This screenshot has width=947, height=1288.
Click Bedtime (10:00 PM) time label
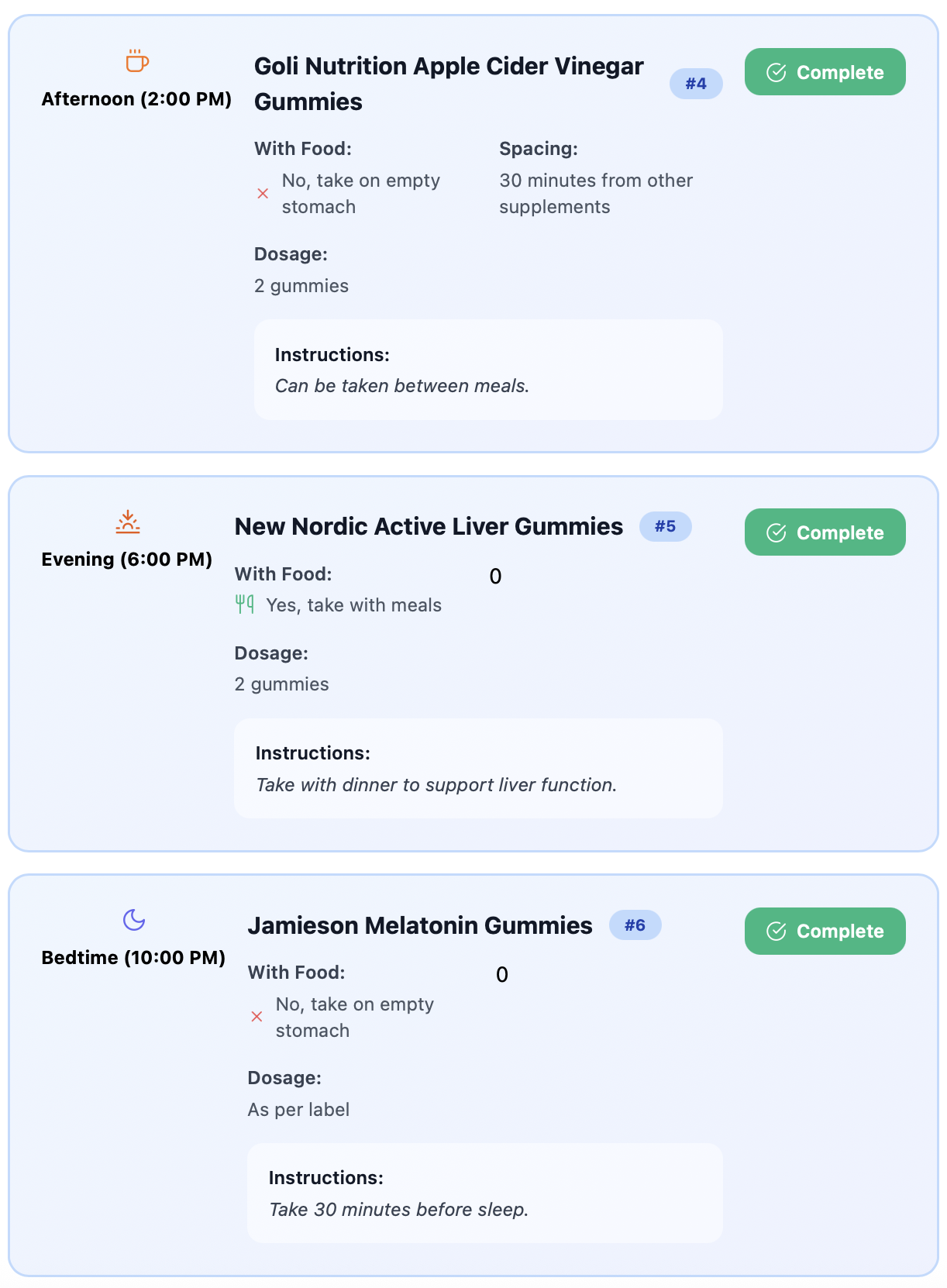(133, 958)
